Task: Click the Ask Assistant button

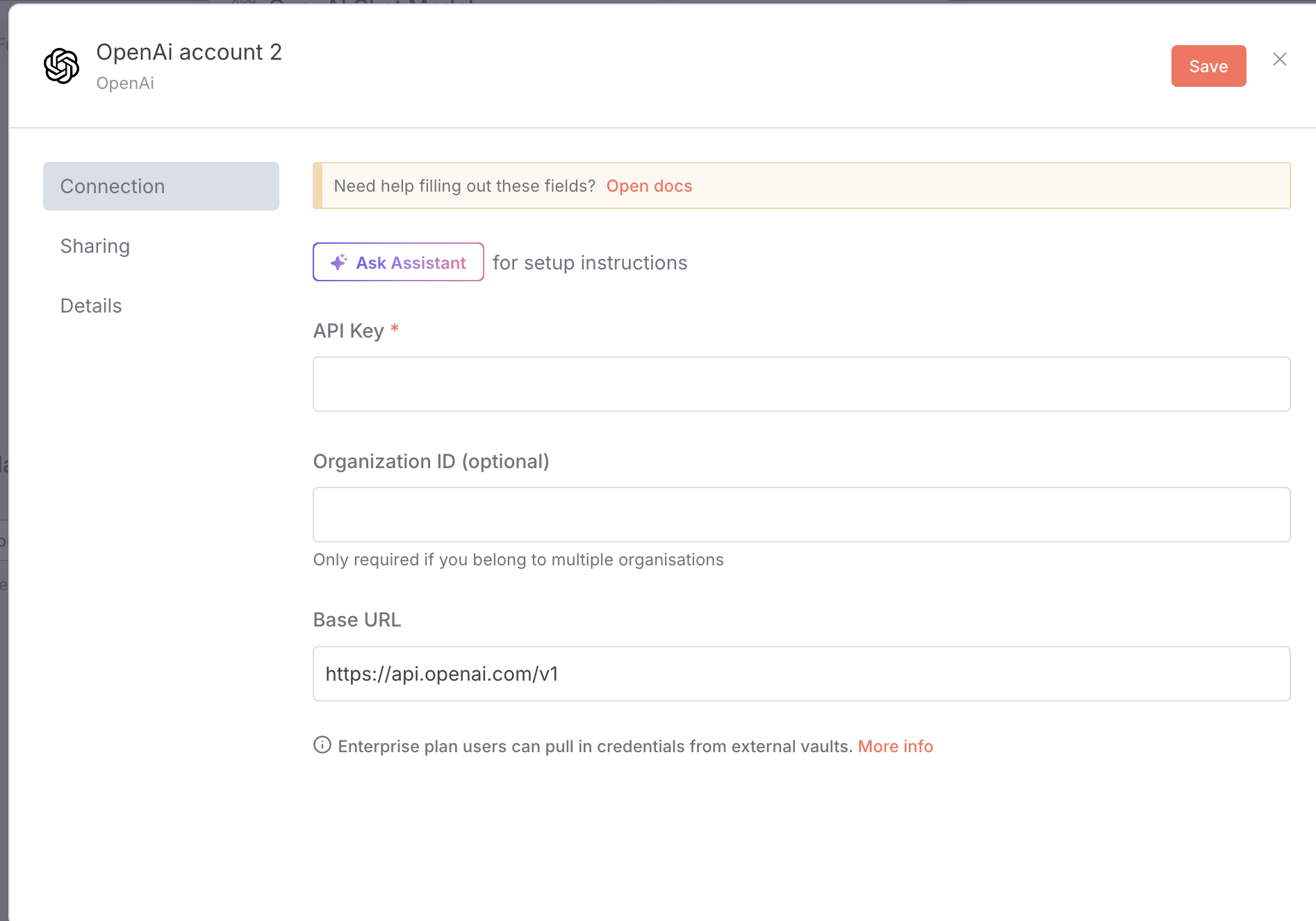Action: [398, 262]
